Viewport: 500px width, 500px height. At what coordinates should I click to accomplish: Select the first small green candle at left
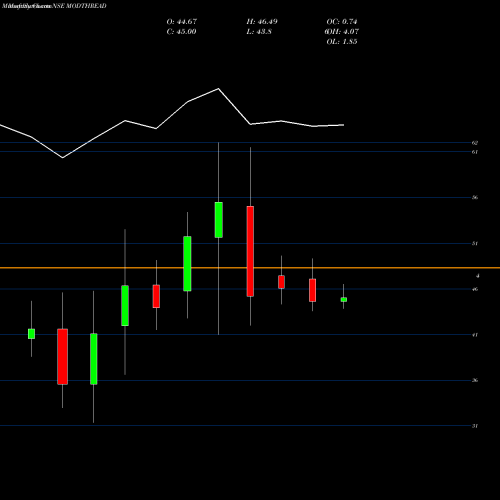point(31,334)
